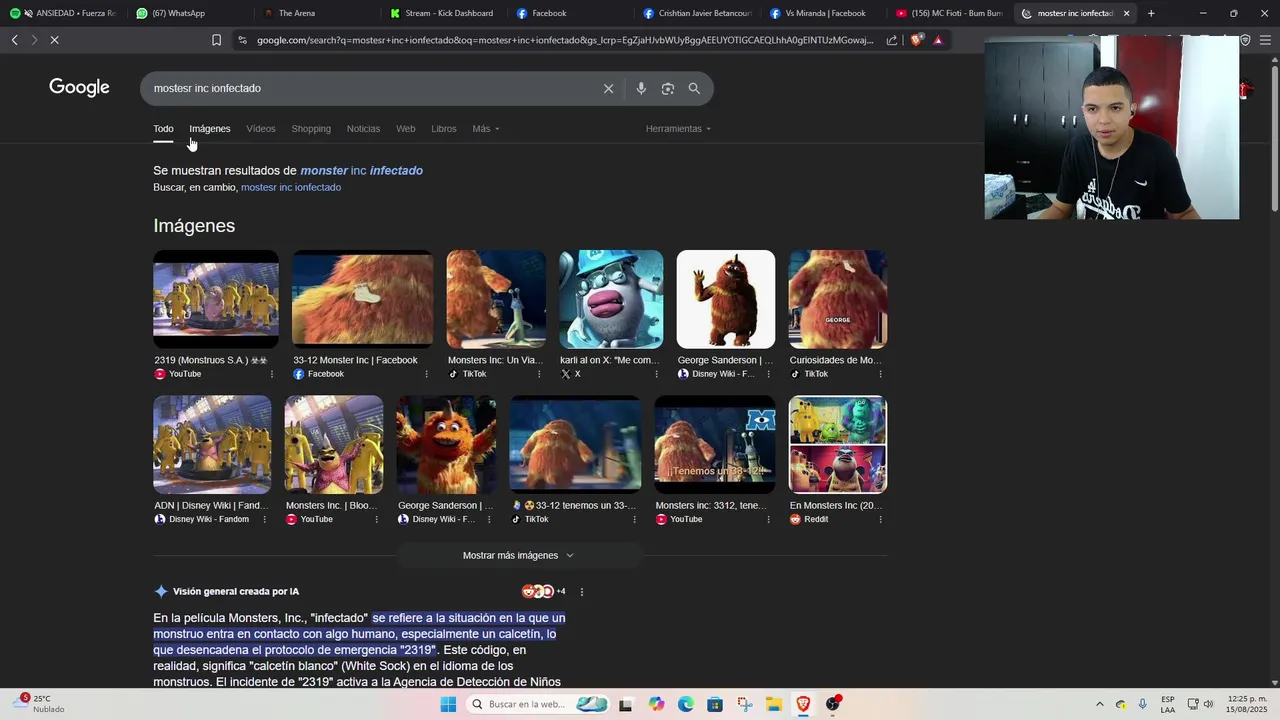Switch to the 'Shopping' results tab
Screen dimensions: 1280x720
(311, 128)
